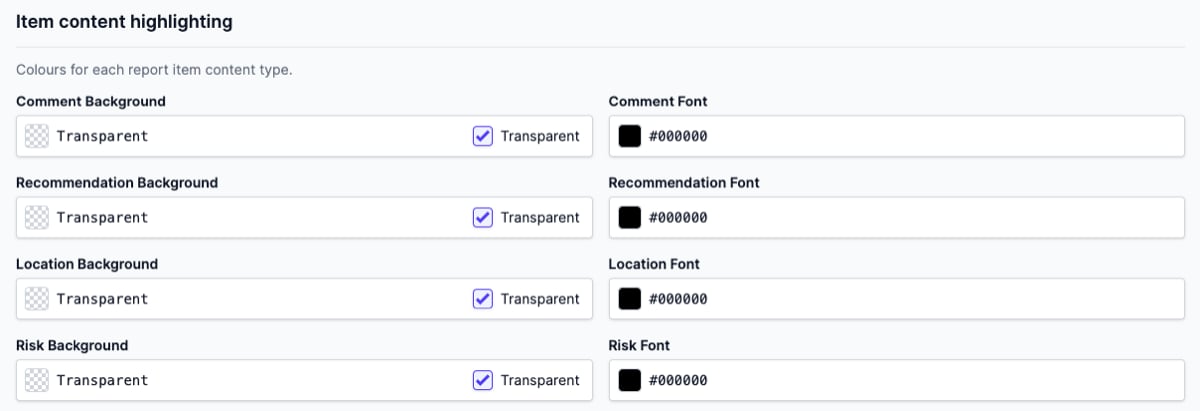Screen dimensions: 1200x411
Task: Click the 'Item content highlighting' heading
Action: point(124,22)
